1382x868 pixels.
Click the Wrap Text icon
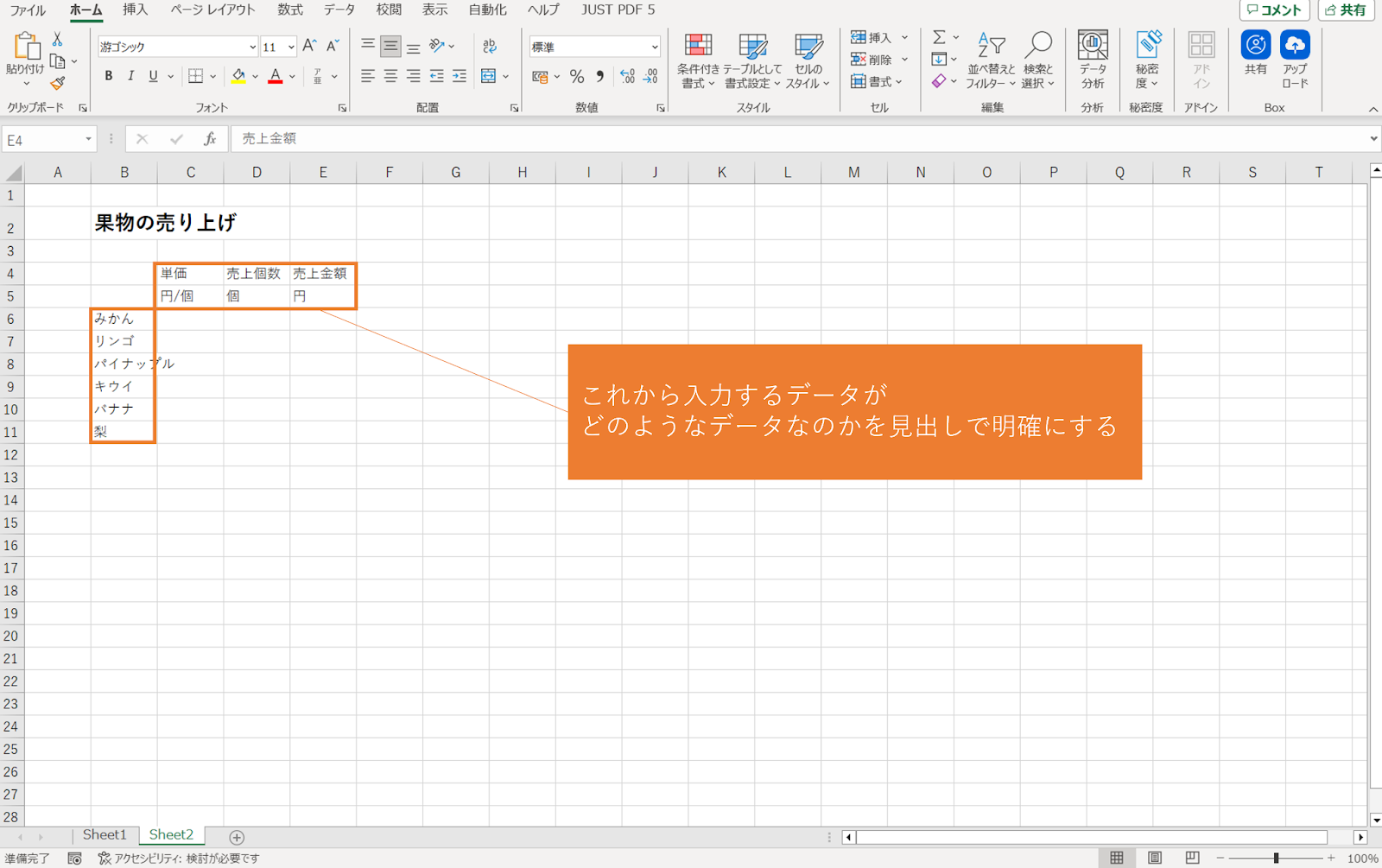[490, 46]
